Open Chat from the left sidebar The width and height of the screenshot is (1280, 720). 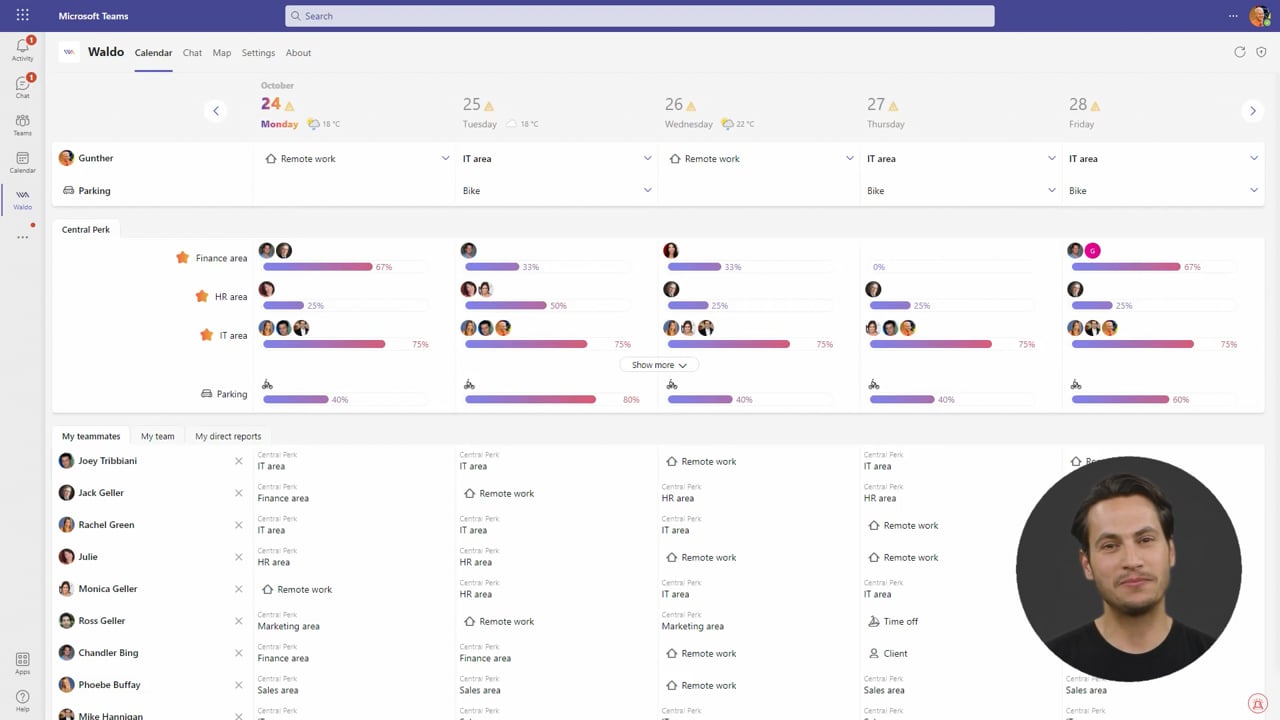pos(22,86)
